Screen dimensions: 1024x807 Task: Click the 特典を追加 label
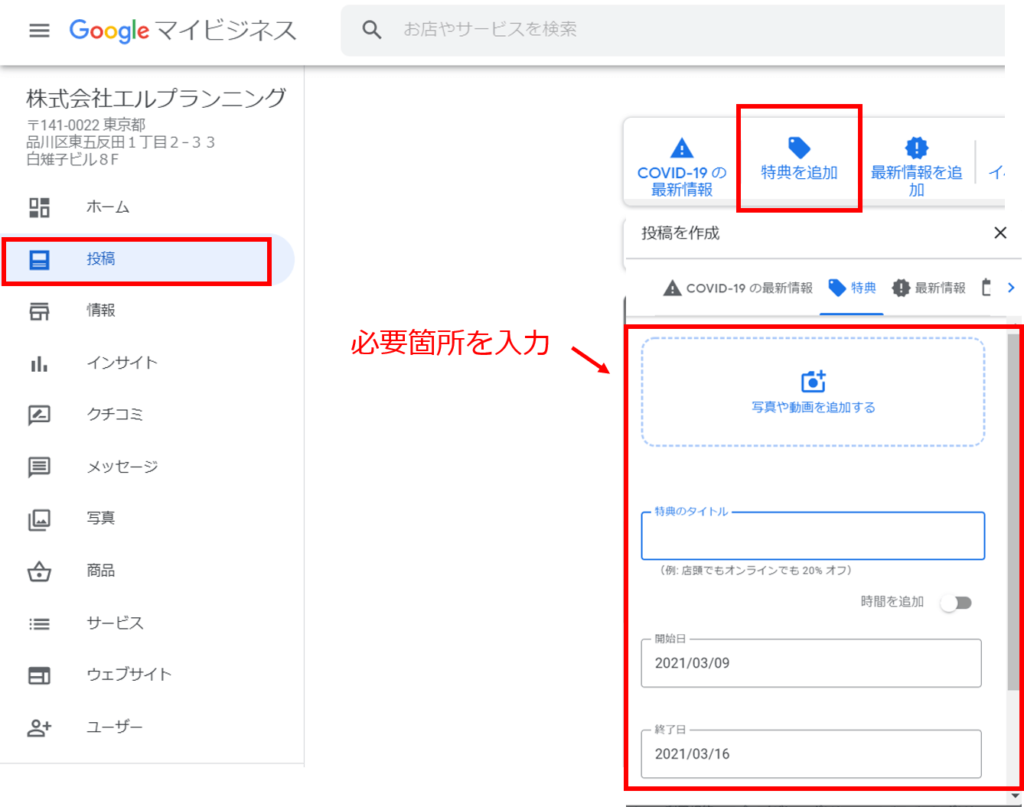(x=799, y=173)
